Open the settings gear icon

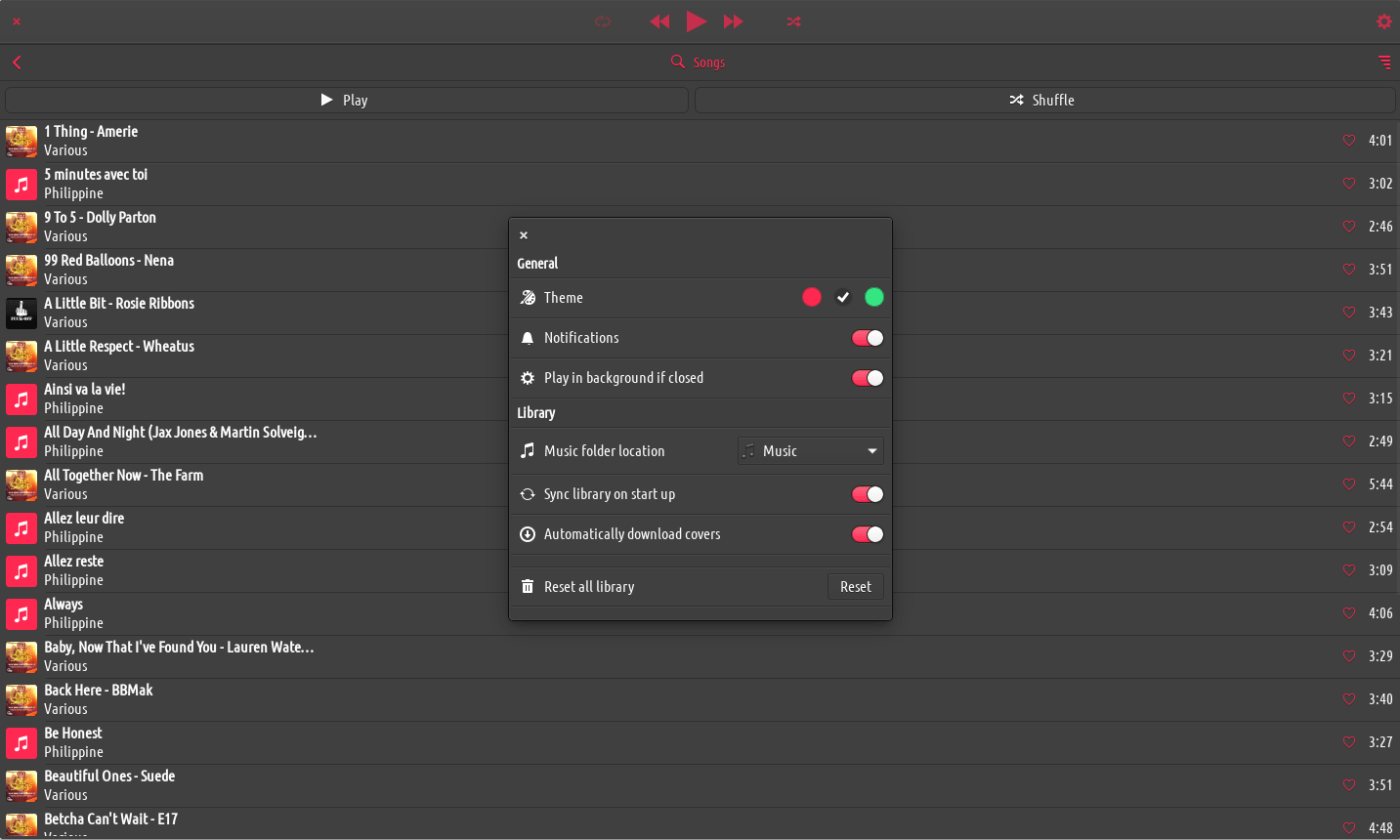click(x=1383, y=21)
